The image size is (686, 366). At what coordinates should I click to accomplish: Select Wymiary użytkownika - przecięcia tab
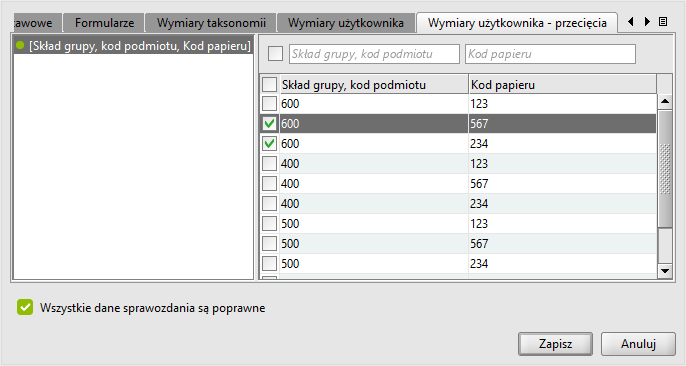[517, 23]
